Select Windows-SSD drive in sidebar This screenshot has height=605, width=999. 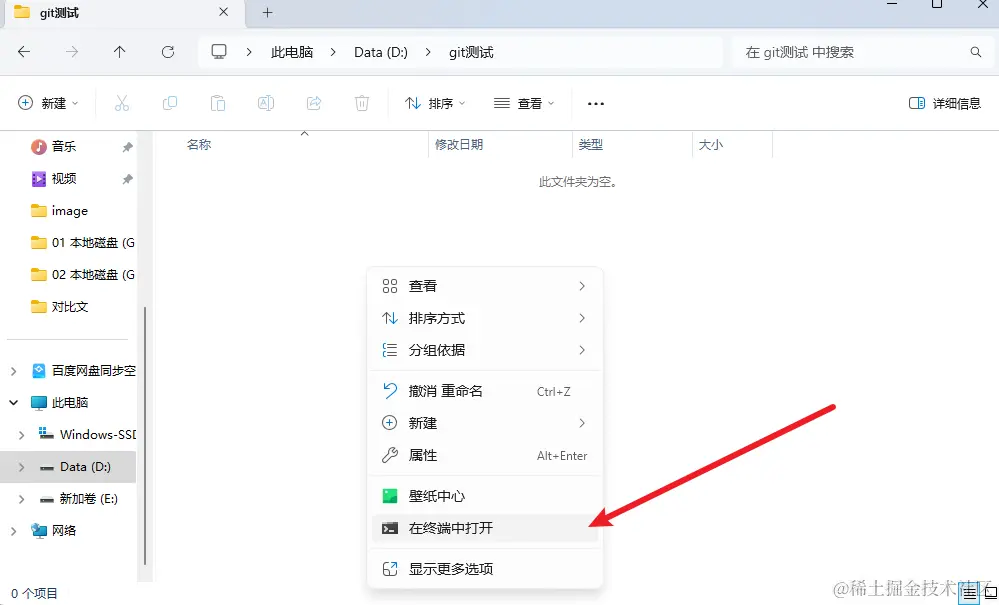coord(87,435)
